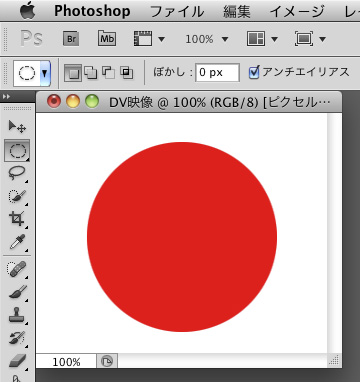Screen dimensions: 360x382
Task: Select the Clone Stamp tool
Action: (x=17, y=315)
